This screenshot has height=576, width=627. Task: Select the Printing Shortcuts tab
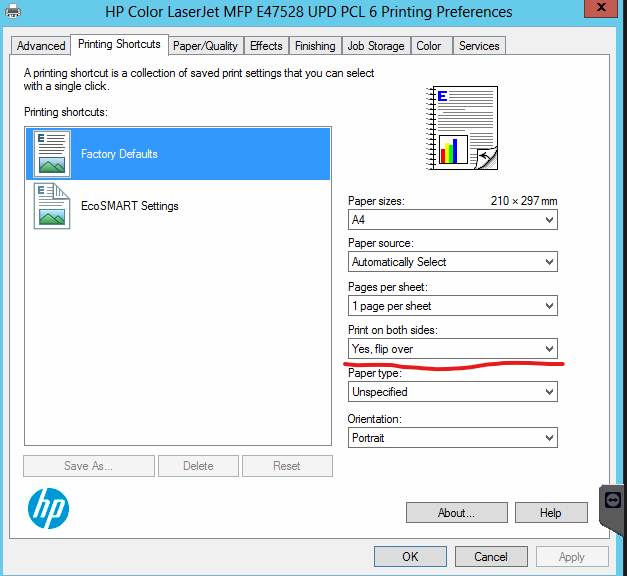[119, 44]
